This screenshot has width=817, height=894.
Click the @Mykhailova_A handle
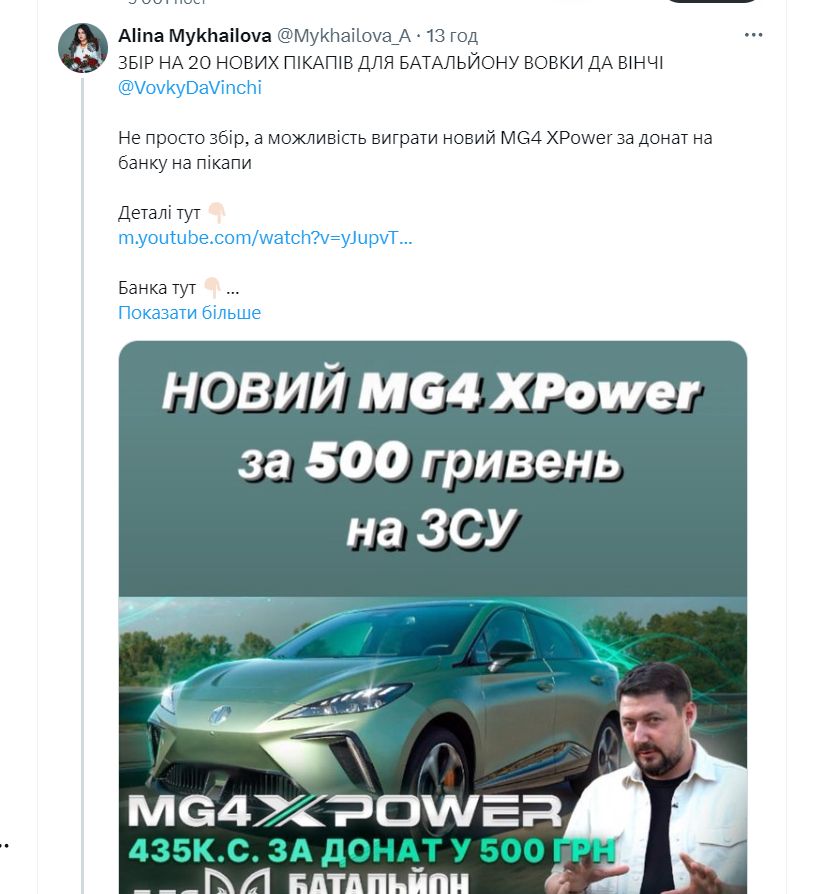[343, 36]
